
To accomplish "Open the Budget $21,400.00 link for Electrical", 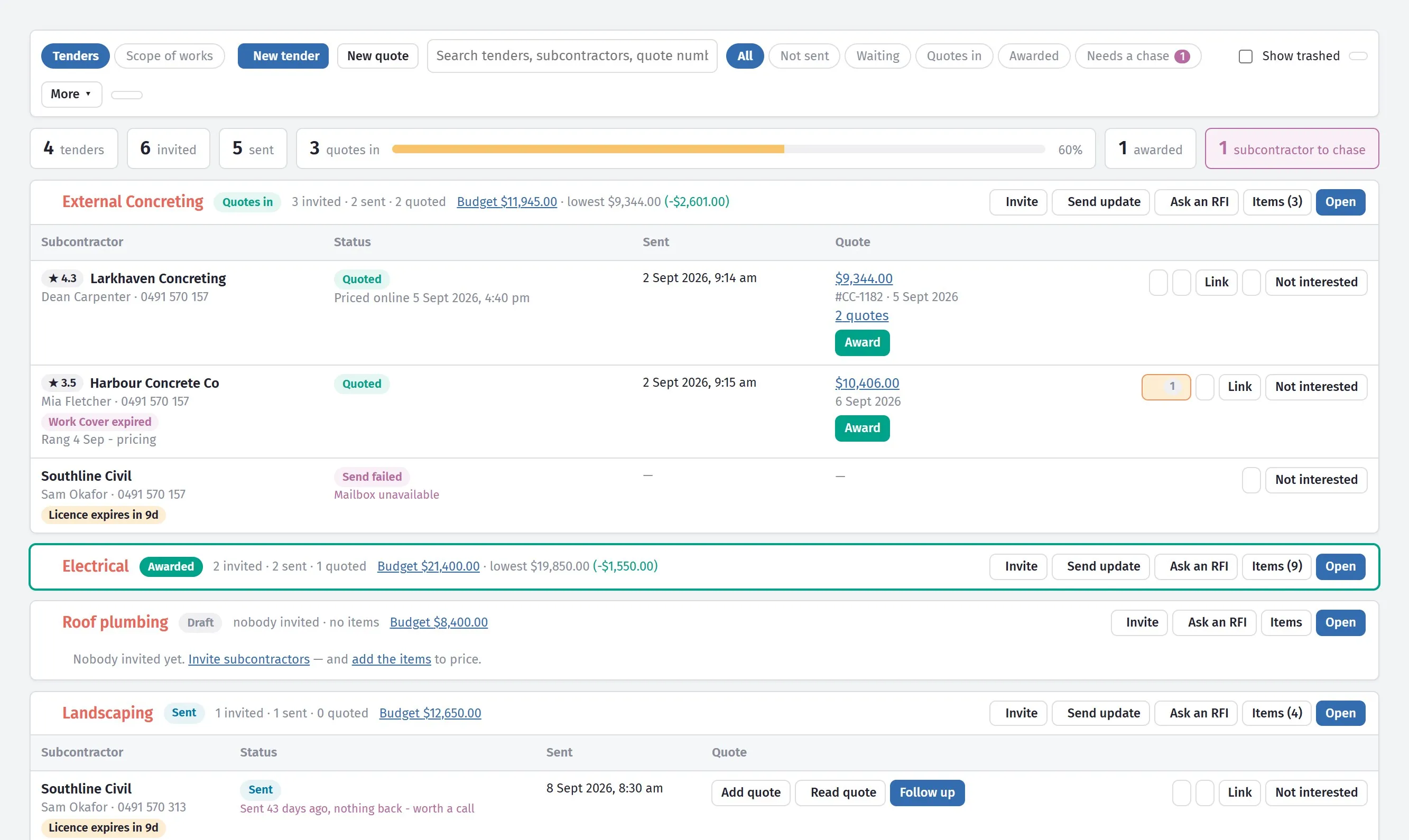I will click(428, 566).
